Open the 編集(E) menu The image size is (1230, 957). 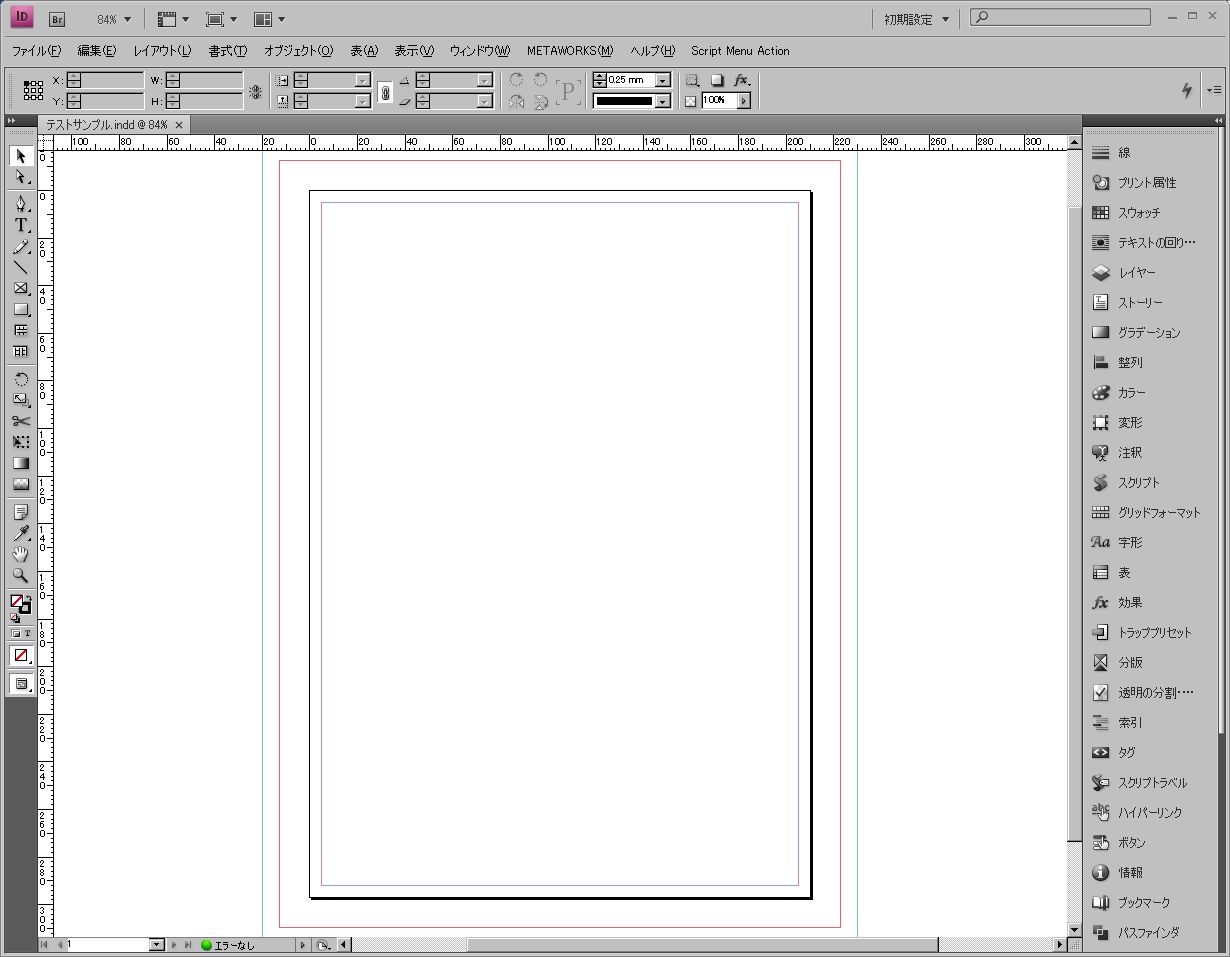click(x=97, y=51)
